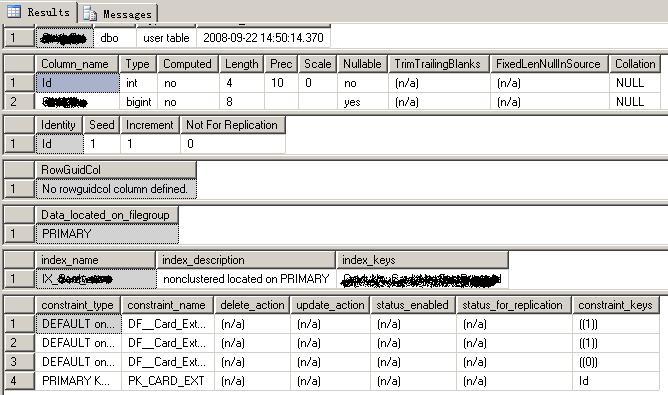Click the Type column header

(138, 64)
